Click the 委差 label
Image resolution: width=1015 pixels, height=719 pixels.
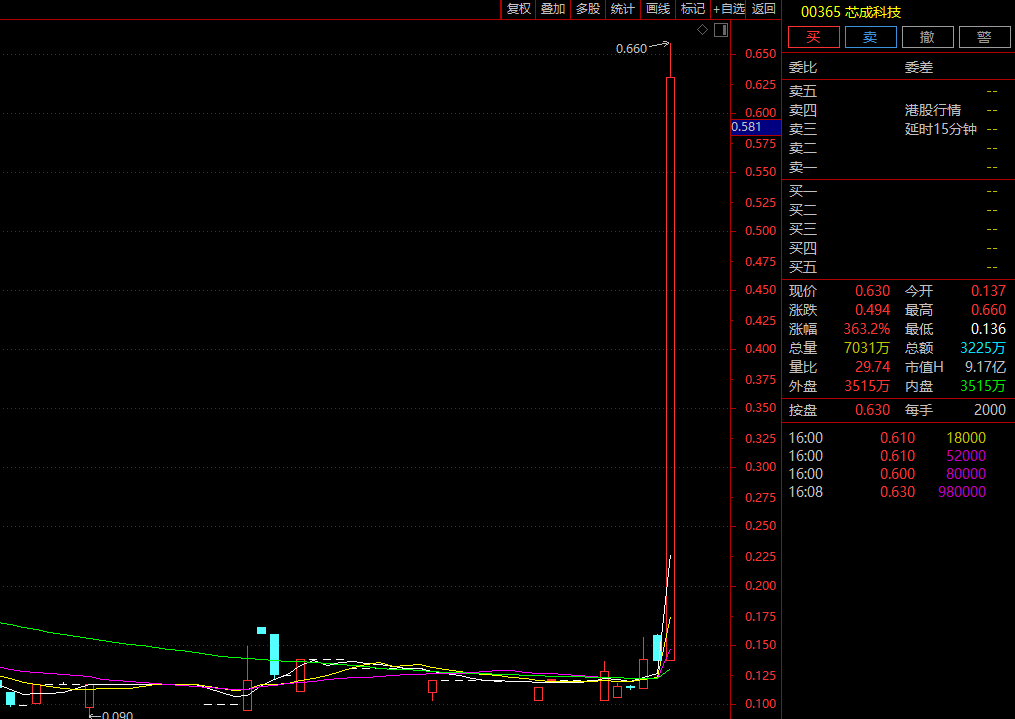919,67
